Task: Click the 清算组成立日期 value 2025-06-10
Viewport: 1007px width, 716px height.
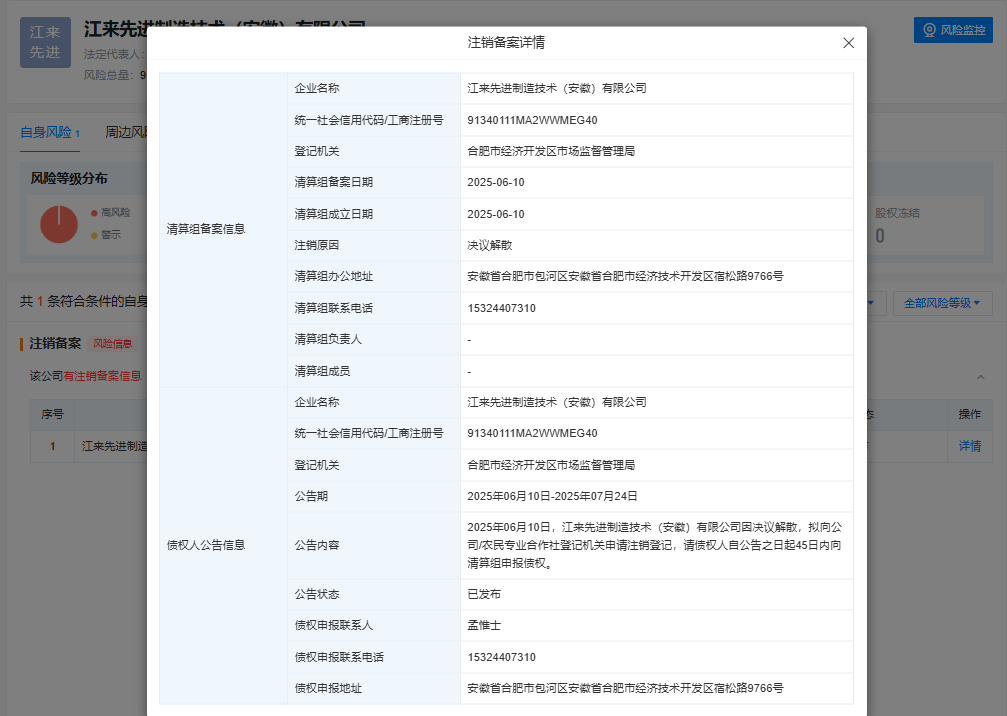Action: click(x=496, y=214)
